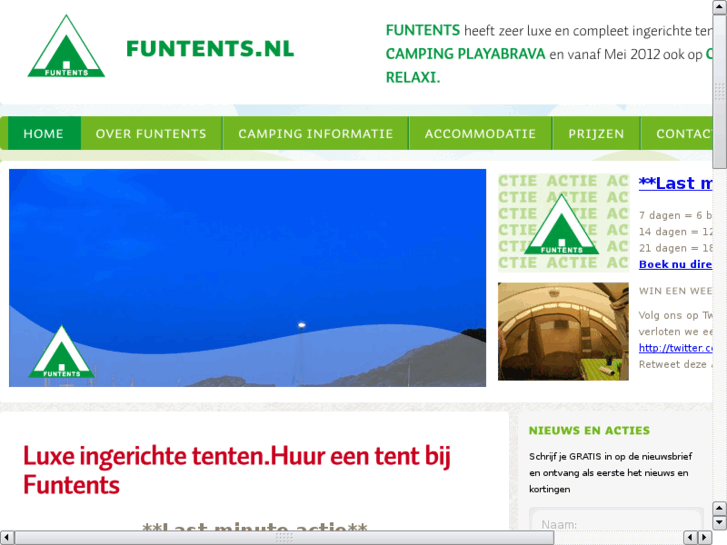Open the HOME menu tab
This screenshot has height=545, width=727.
point(44,134)
